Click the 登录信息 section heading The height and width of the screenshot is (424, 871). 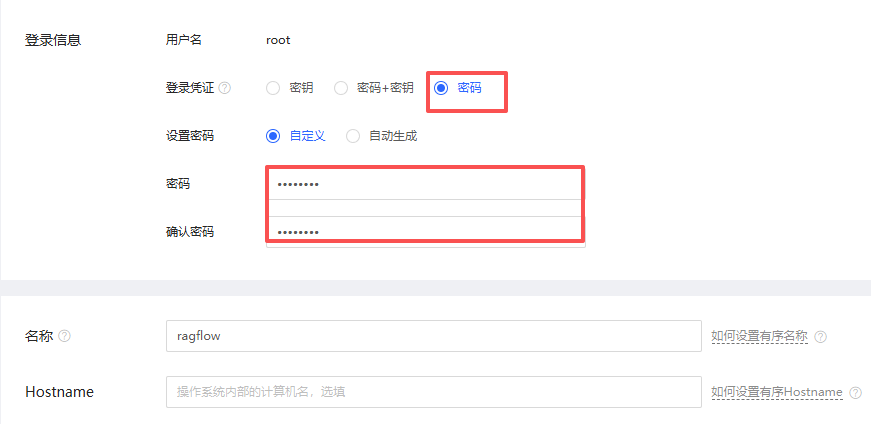pos(53,40)
